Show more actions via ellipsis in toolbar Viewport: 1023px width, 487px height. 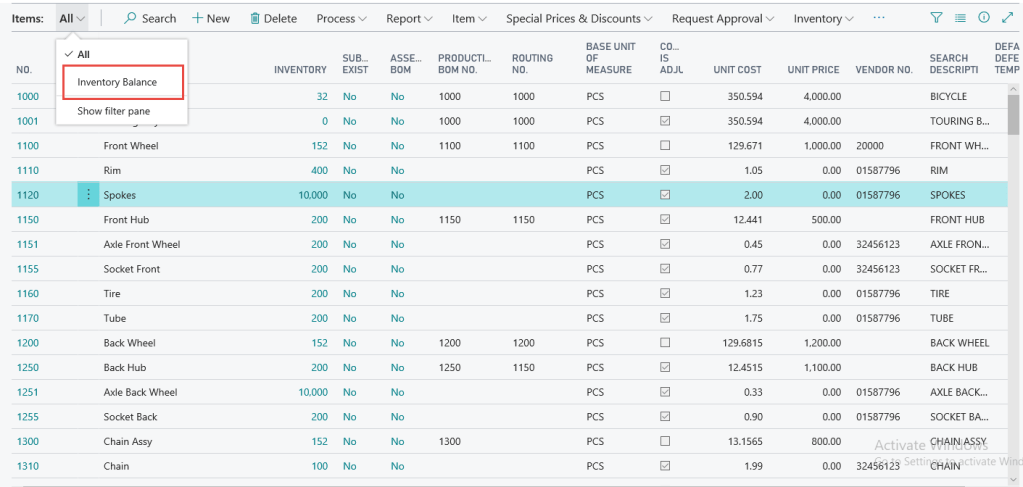coord(878,19)
